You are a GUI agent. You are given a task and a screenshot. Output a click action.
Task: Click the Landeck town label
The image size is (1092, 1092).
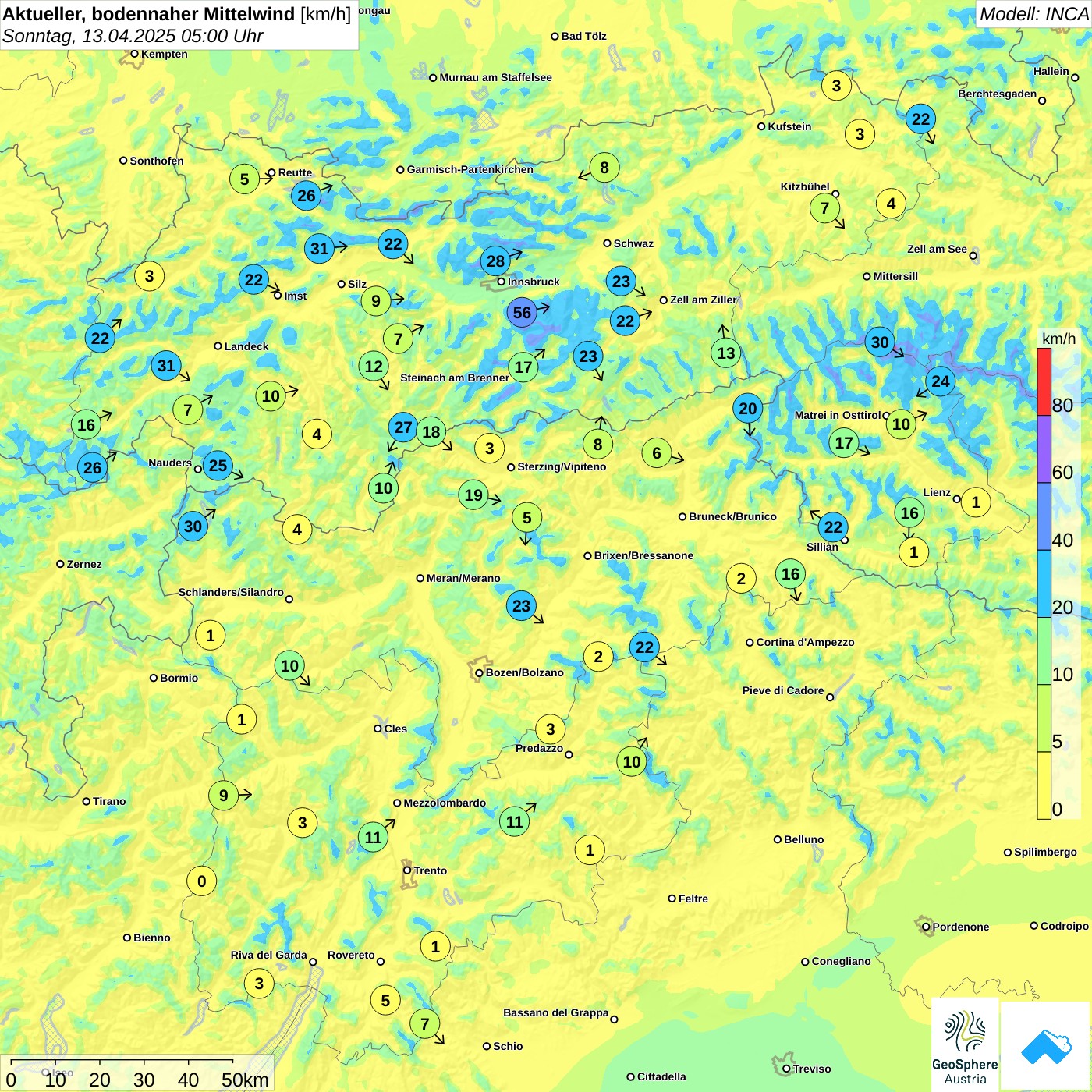click(x=246, y=346)
